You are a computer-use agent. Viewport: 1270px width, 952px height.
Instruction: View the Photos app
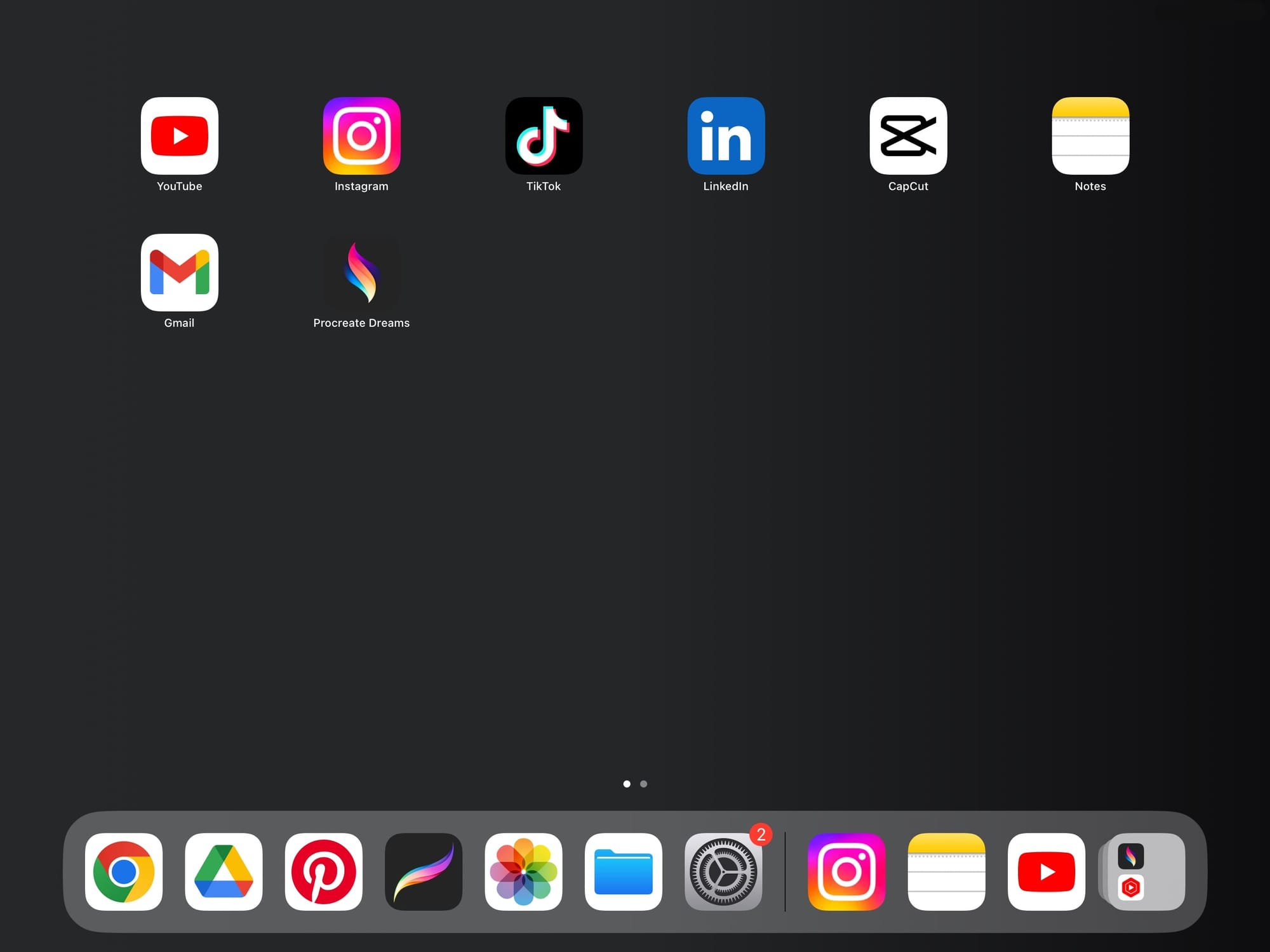coord(524,872)
